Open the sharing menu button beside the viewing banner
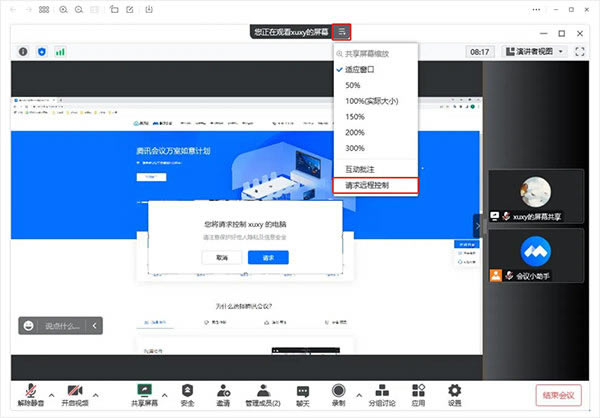 point(342,32)
